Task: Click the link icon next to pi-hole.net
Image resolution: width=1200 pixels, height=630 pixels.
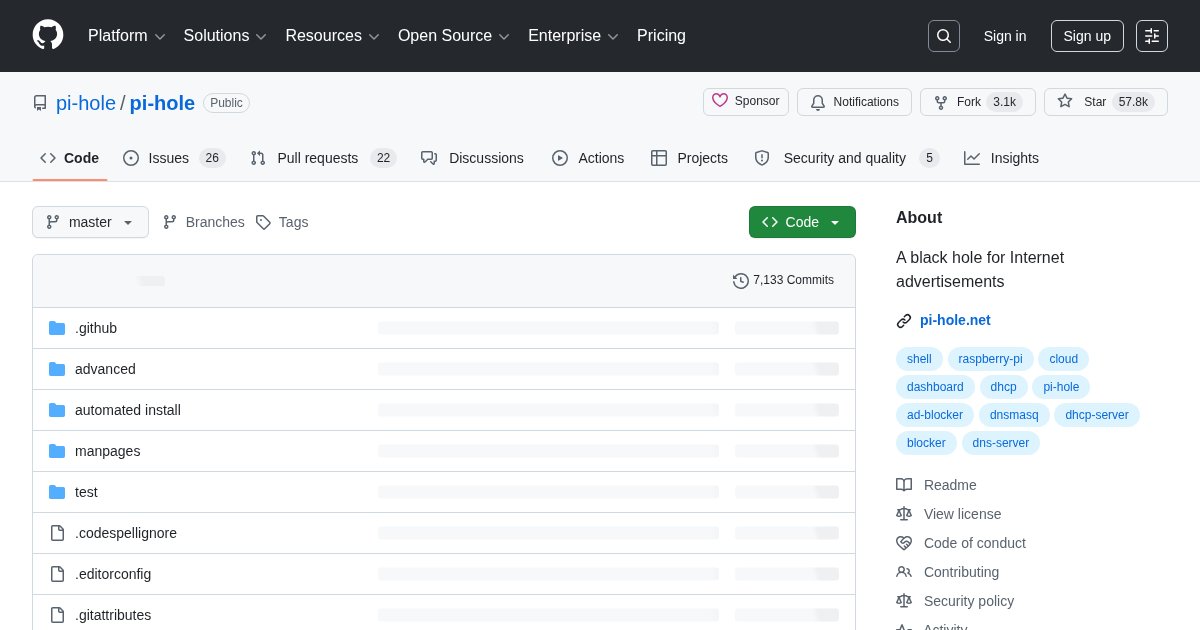Action: coord(904,321)
